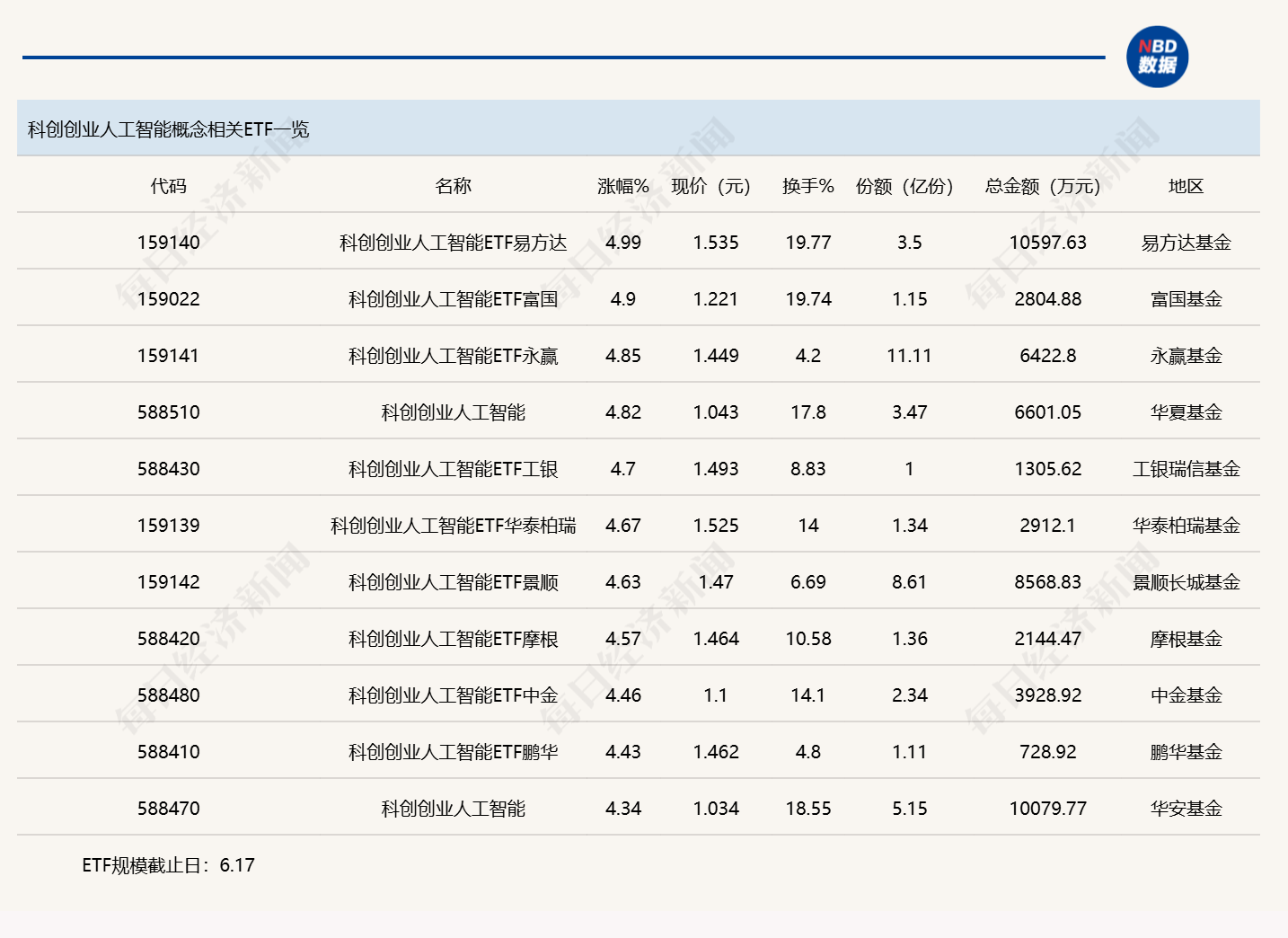Select the share value 11.11 for 159141
The width and height of the screenshot is (1288, 938).
909,356
